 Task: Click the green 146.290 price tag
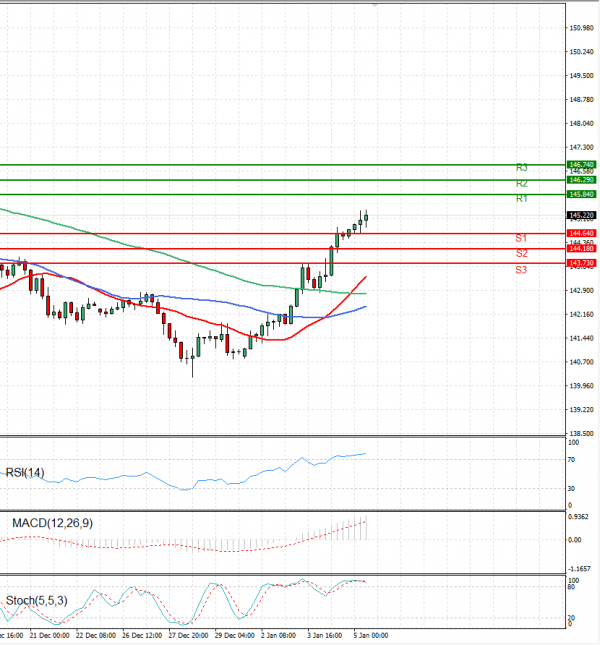coord(581,180)
